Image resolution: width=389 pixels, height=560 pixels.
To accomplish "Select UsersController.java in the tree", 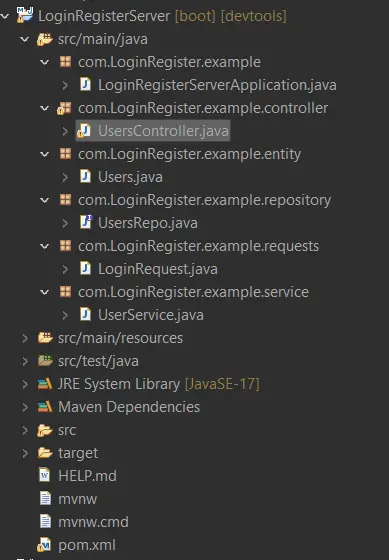I will point(163,131).
